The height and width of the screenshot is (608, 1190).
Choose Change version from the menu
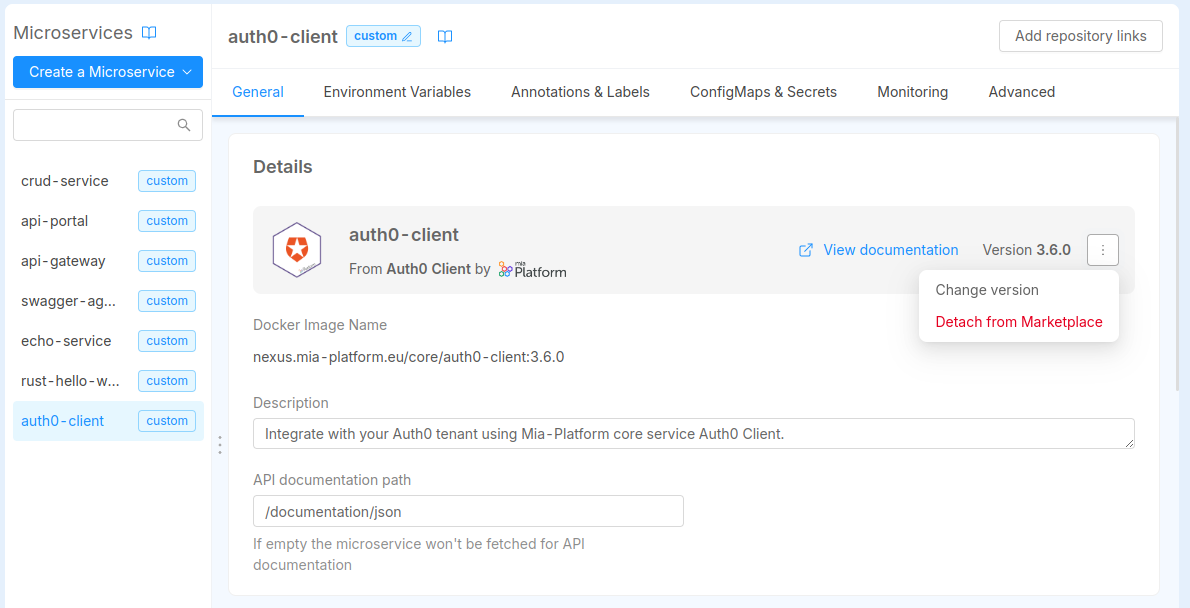point(986,290)
